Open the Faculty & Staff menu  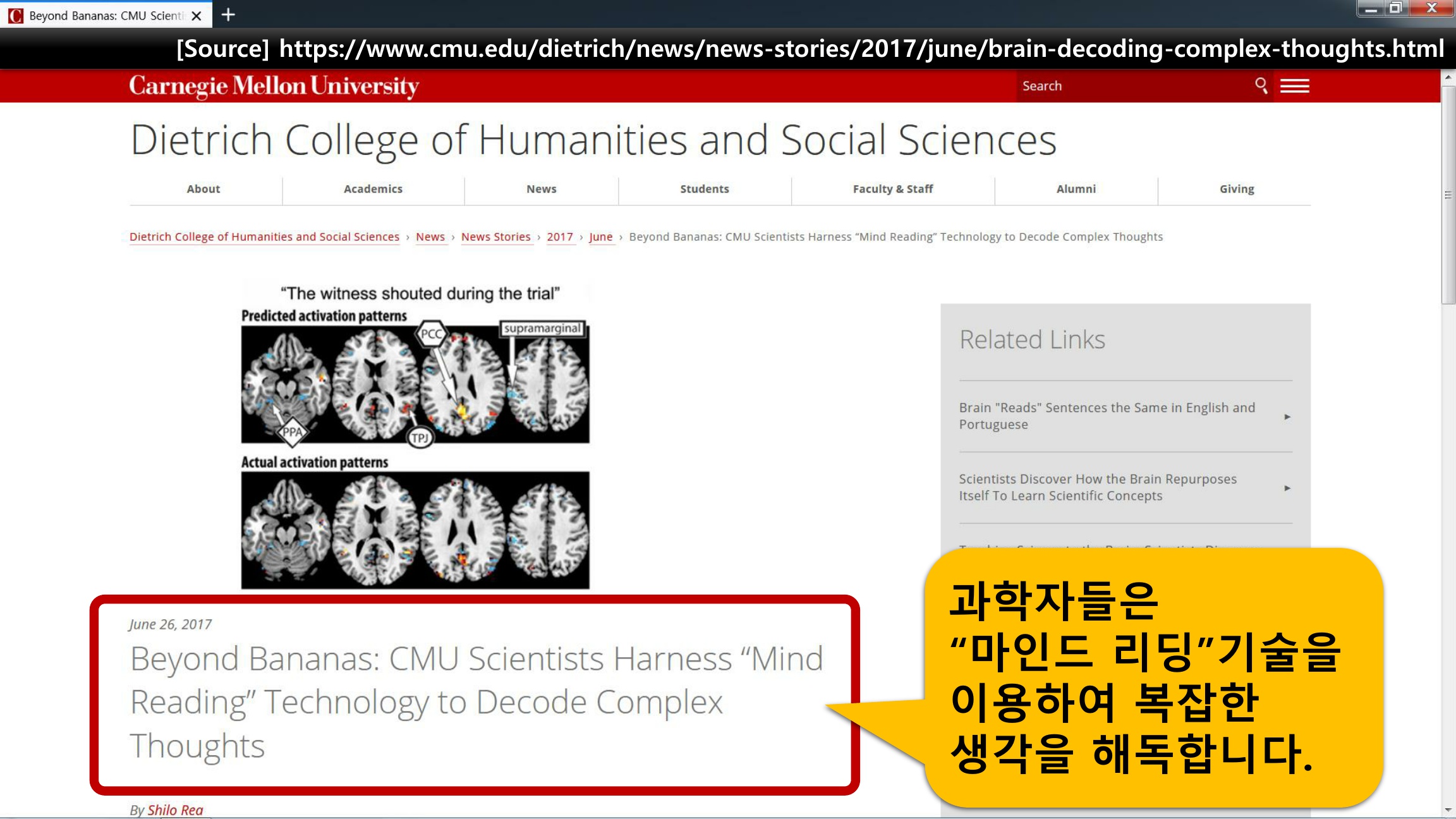[x=892, y=189]
